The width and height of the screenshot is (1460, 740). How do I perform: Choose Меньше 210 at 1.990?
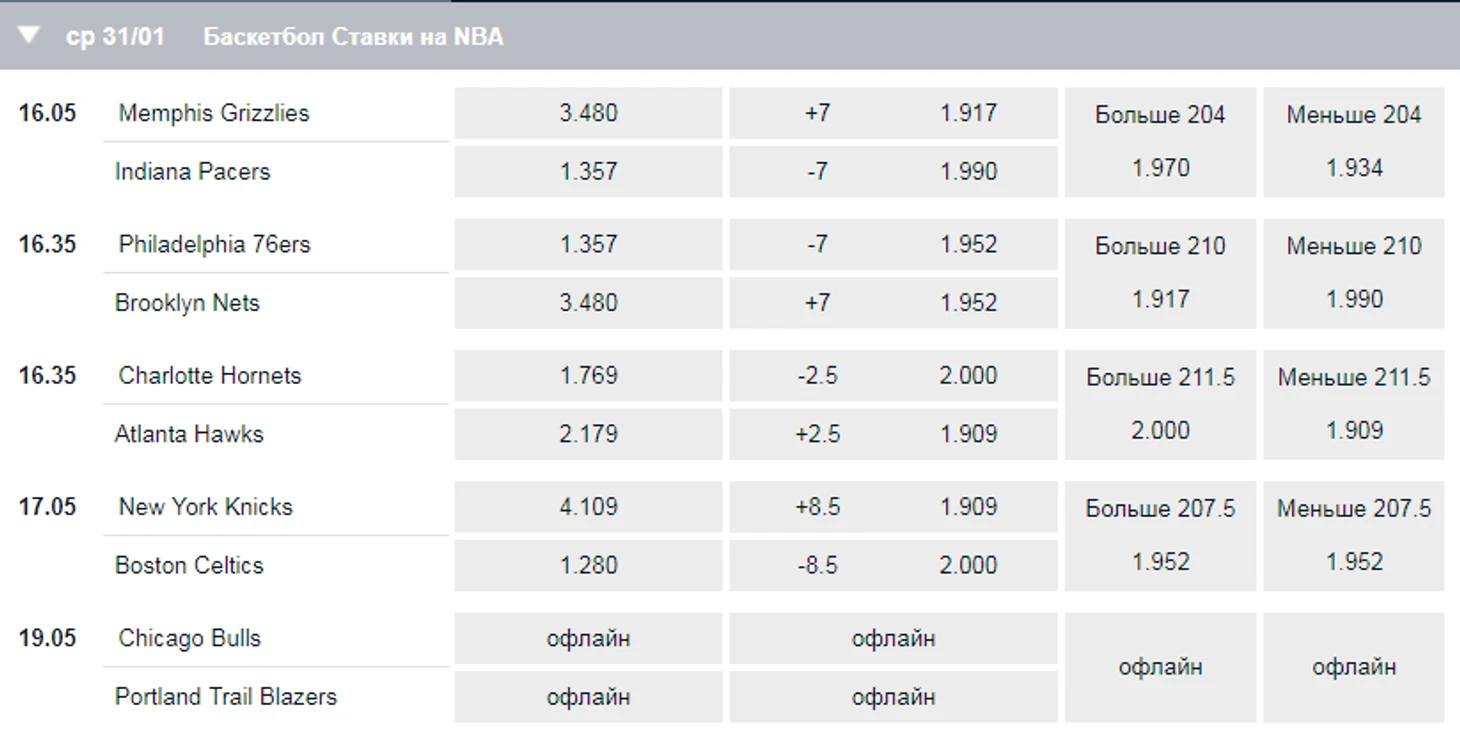(x=1353, y=272)
